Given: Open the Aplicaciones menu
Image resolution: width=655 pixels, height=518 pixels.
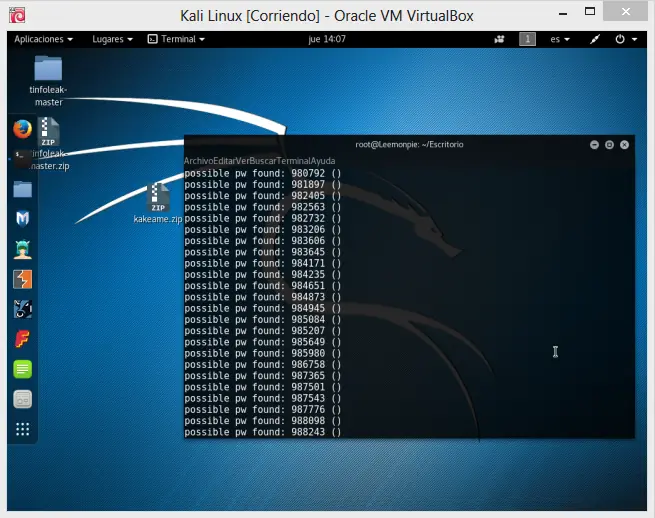Looking at the screenshot, I should click(x=43, y=39).
